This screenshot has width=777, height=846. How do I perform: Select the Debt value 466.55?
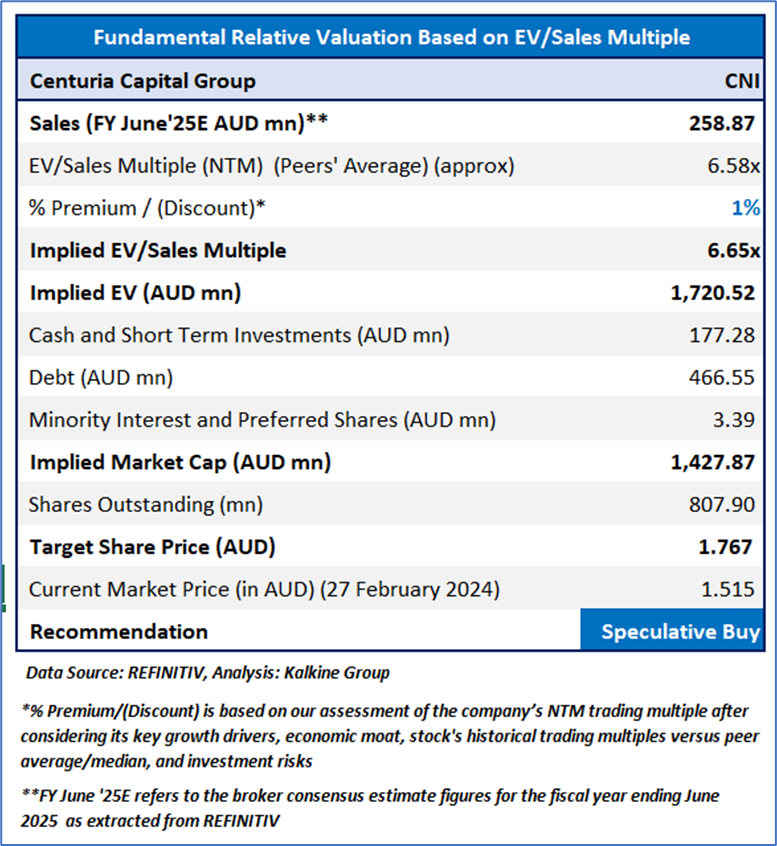[x=724, y=377]
